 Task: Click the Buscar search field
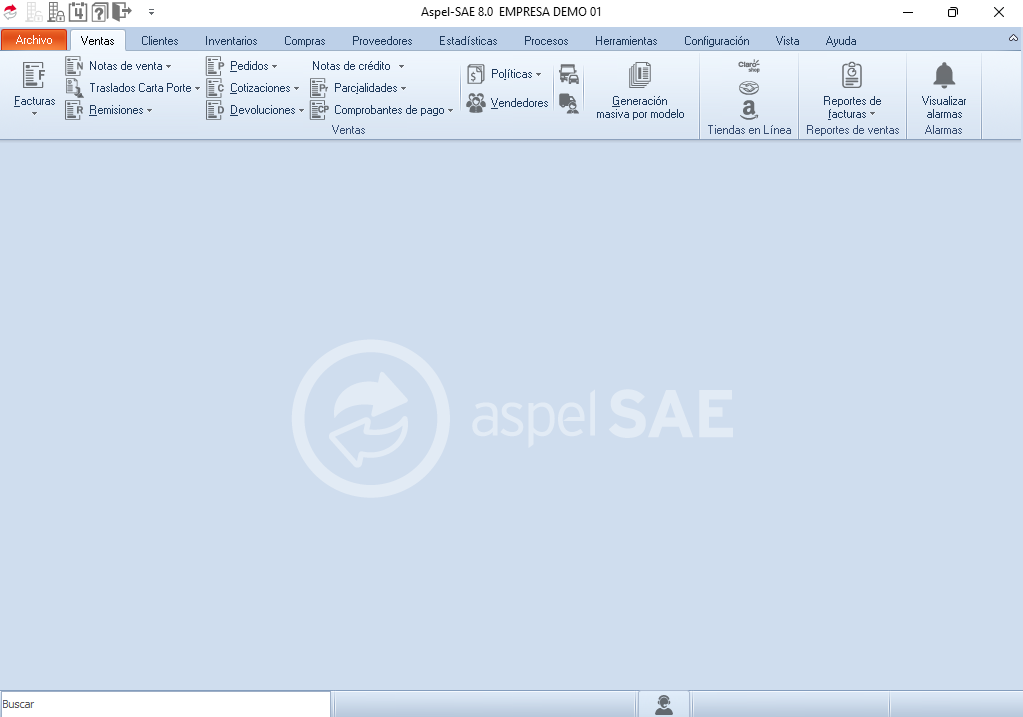(165, 704)
